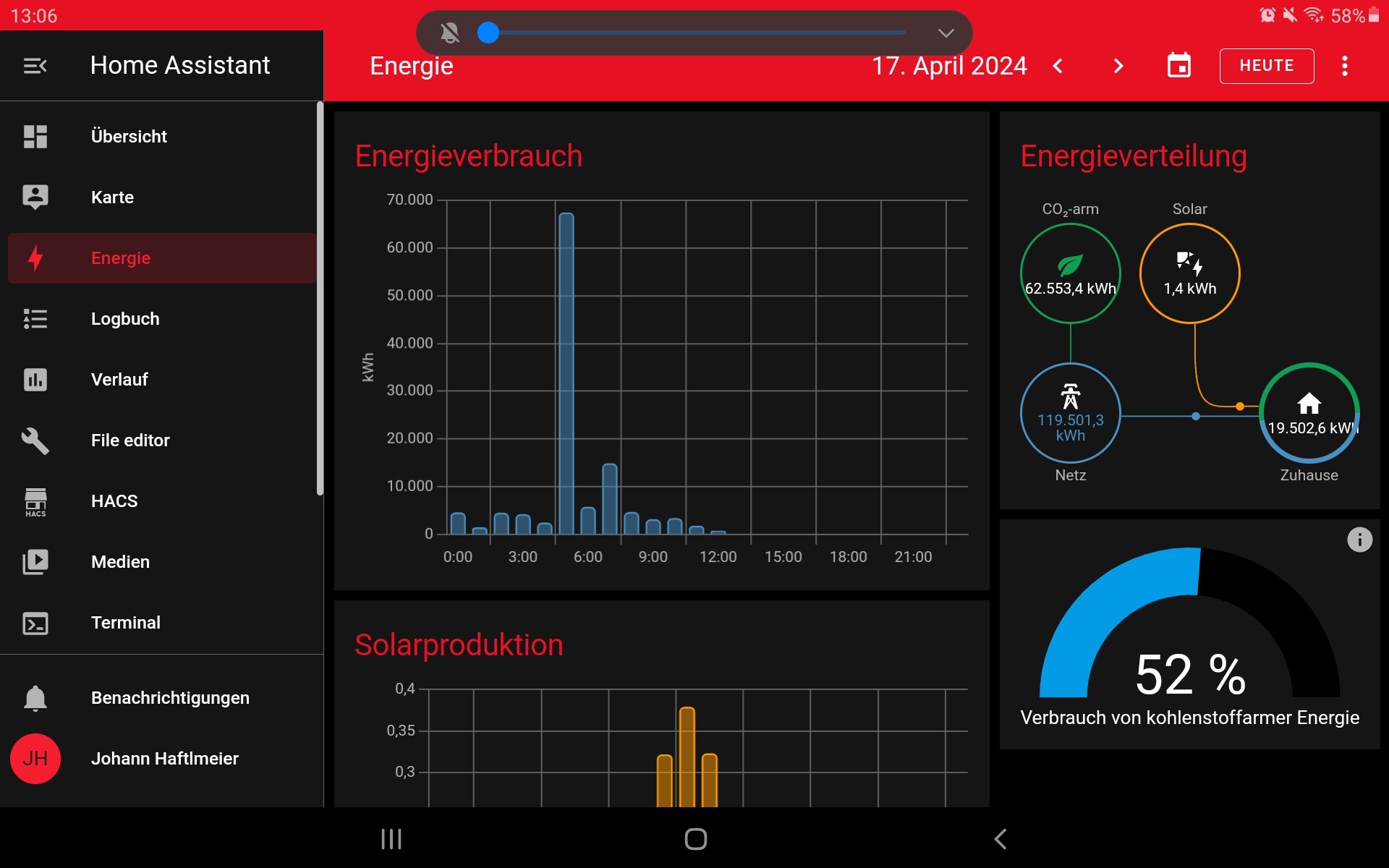Go to next day arrow
Screen dimensions: 1389x868
(1118, 66)
